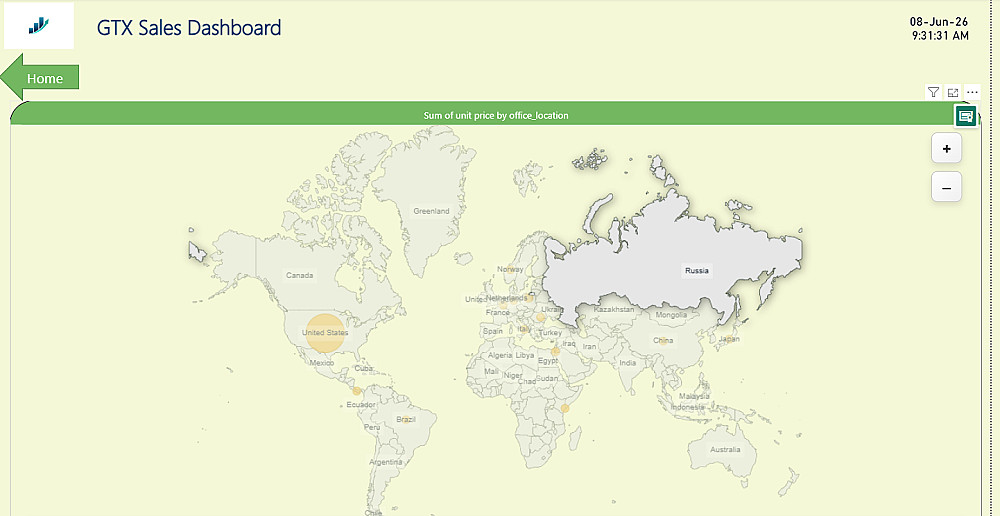Go back using the green Home arrow
1000x516 pixels.
point(40,77)
